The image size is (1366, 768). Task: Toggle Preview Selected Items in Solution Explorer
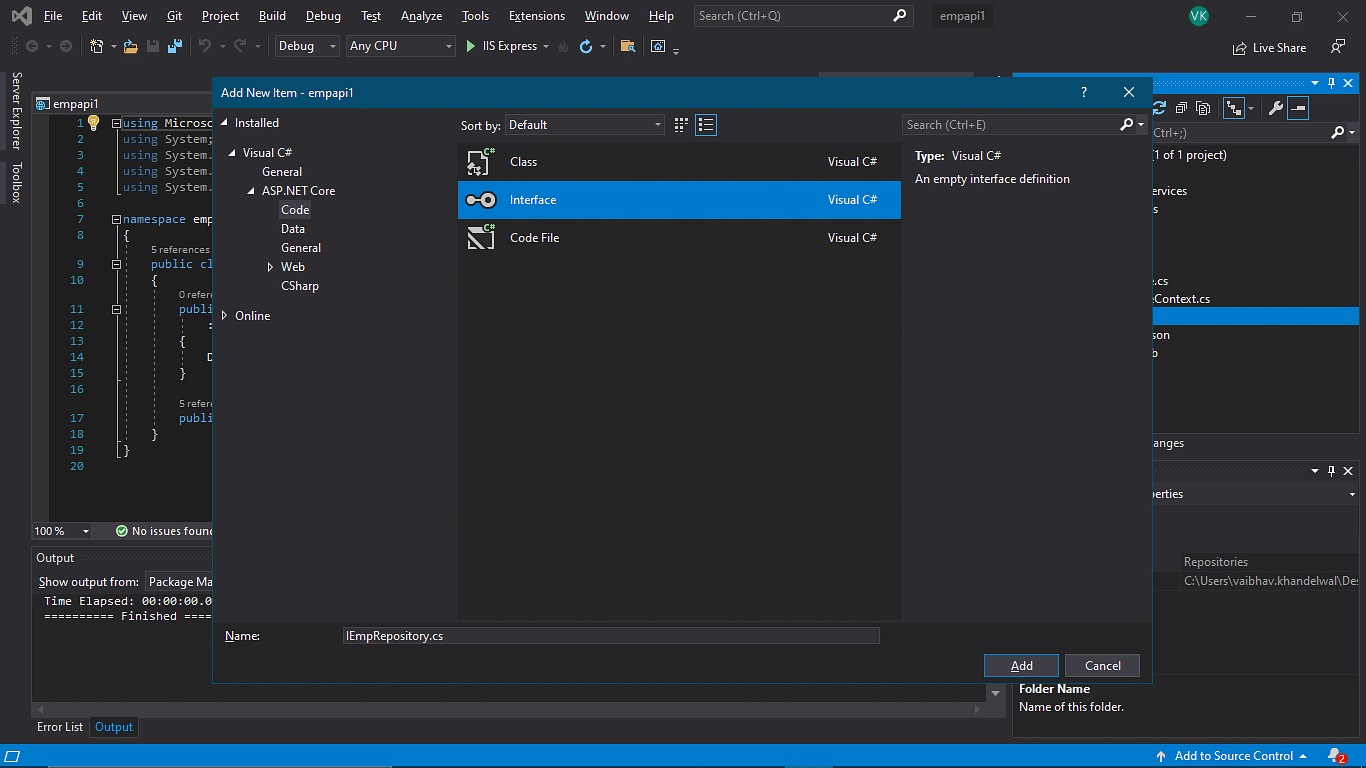tap(1298, 108)
